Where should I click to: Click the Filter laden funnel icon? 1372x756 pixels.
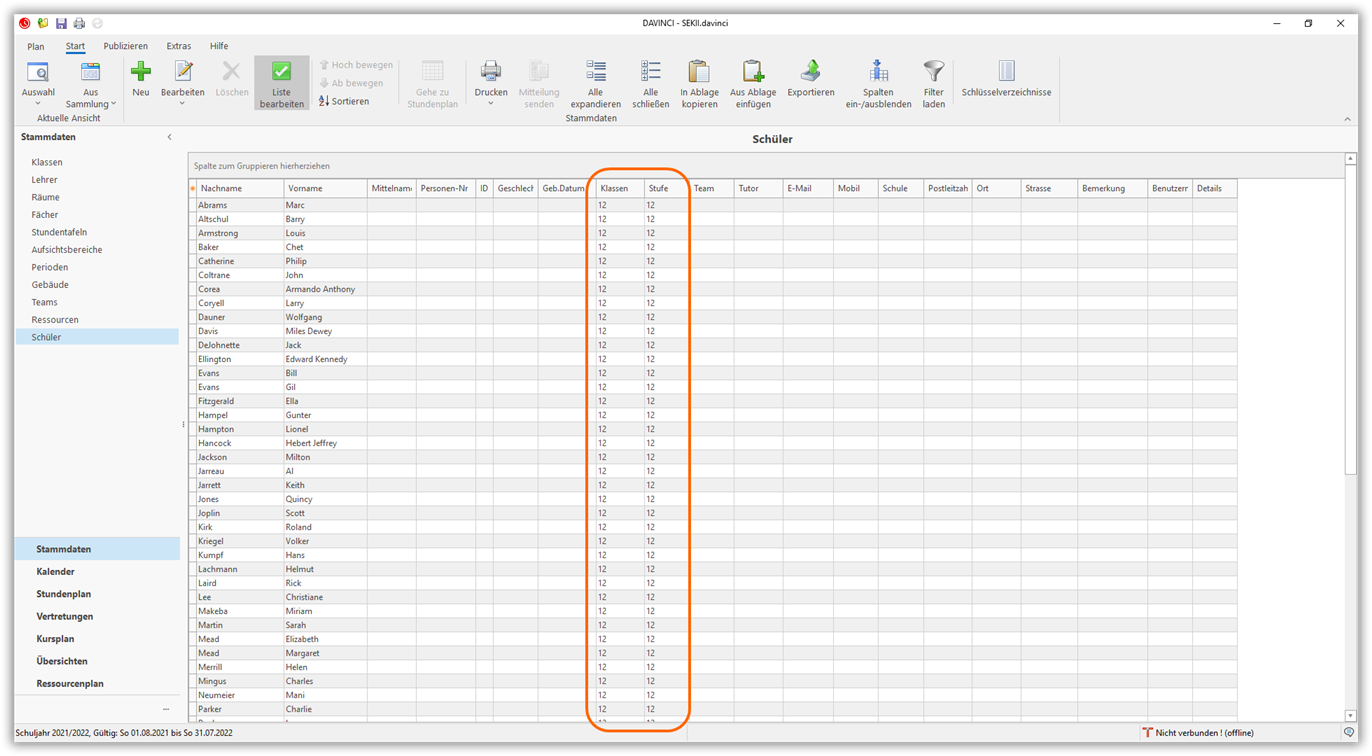(x=933, y=72)
